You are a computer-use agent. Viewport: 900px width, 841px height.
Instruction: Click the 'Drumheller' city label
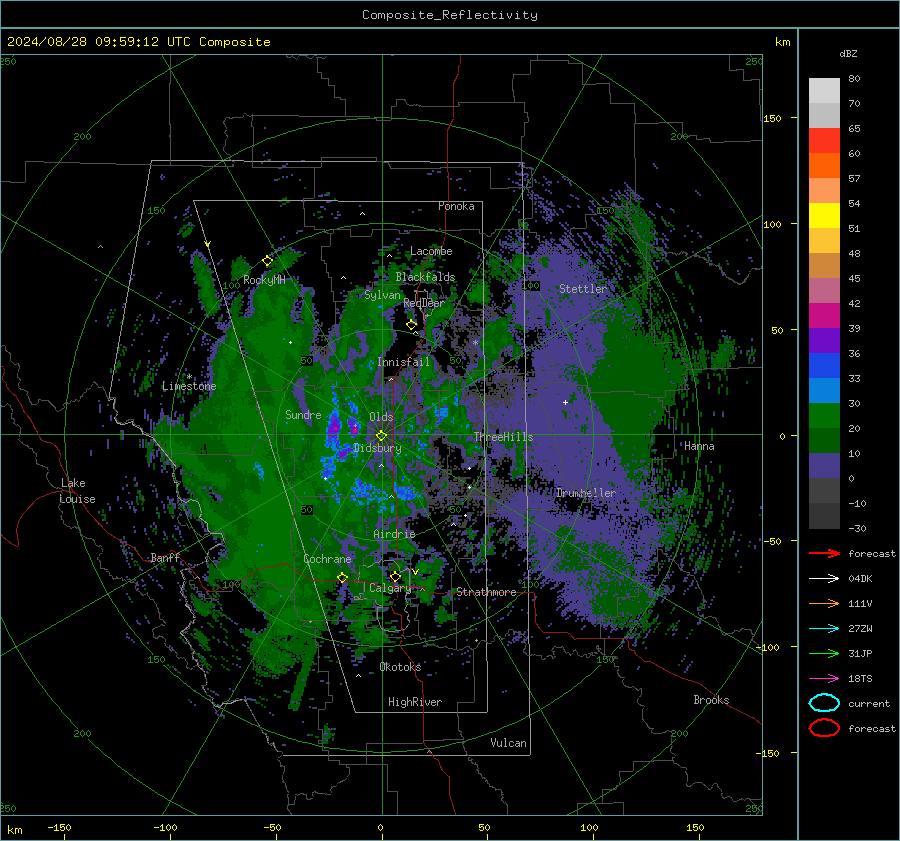click(585, 493)
